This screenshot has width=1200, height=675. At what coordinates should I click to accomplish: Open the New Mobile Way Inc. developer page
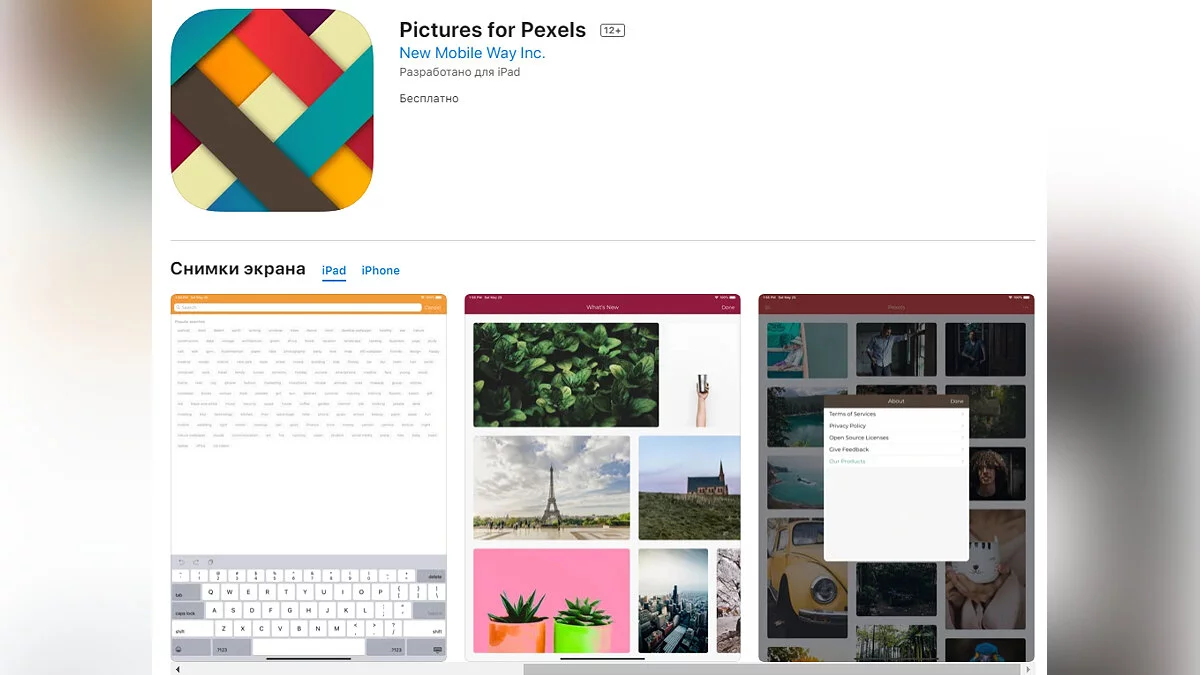tap(472, 53)
